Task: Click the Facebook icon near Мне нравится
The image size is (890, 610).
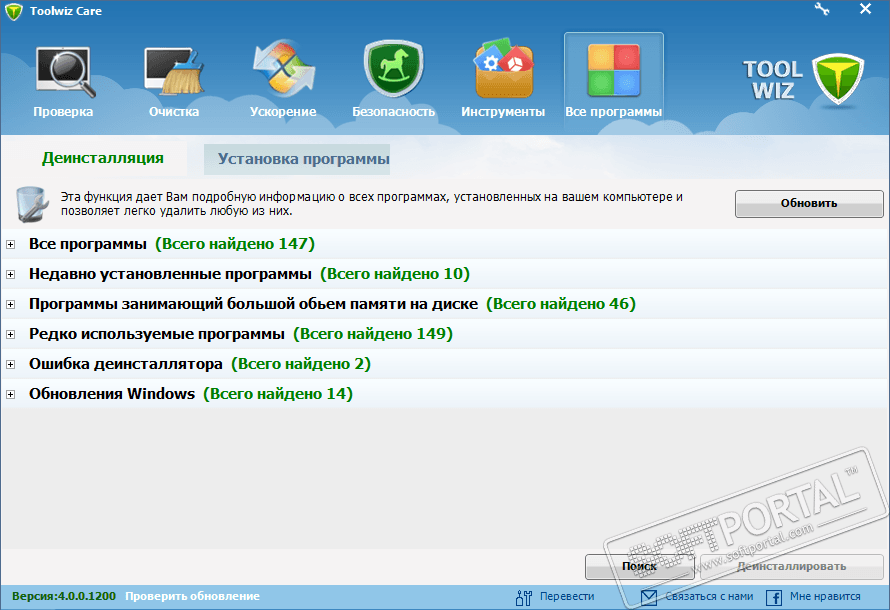Action: point(774,598)
